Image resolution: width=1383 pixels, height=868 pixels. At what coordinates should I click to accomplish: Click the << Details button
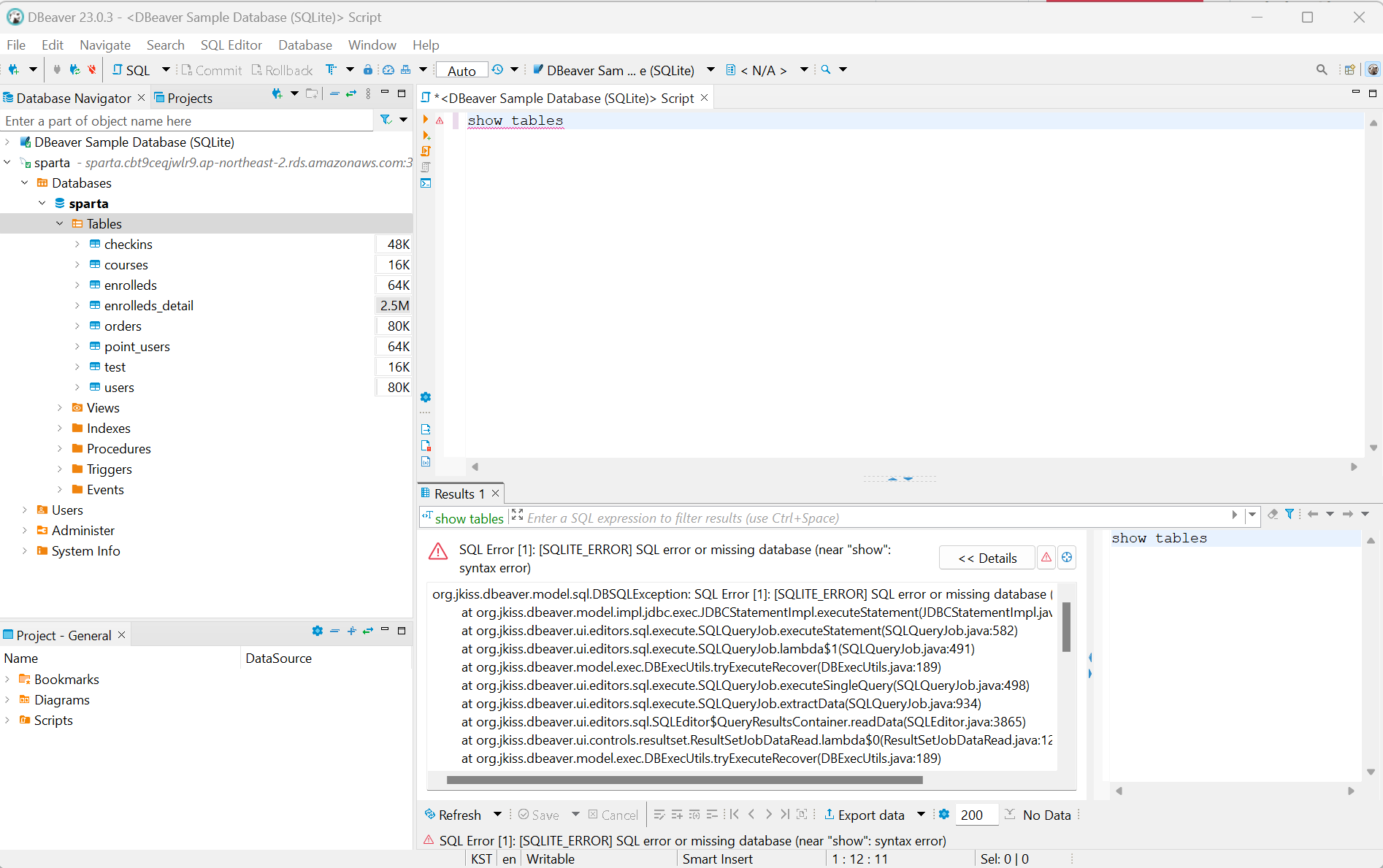[x=987, y=558]
